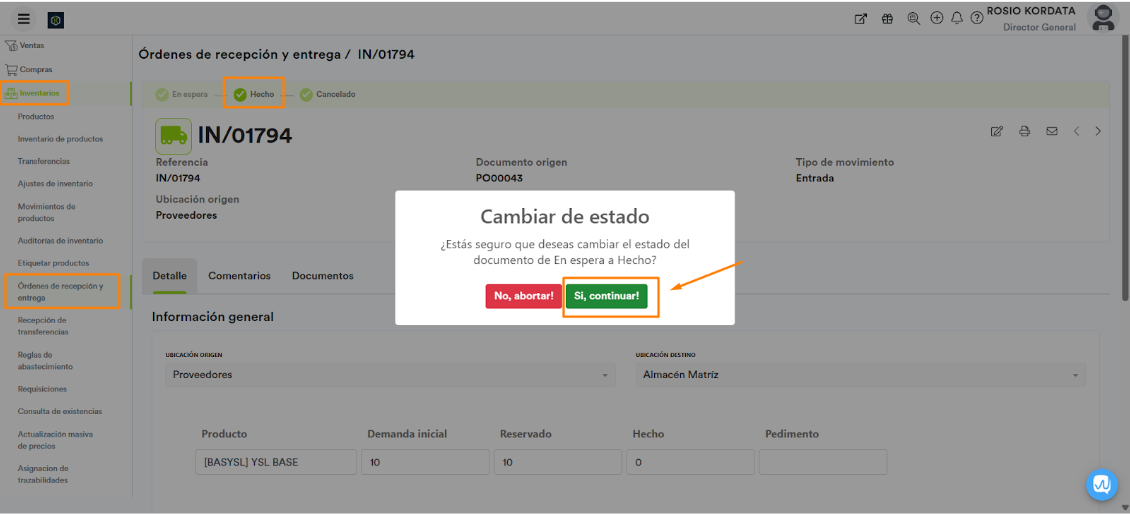Open the 'Ubicación origen' Proveedores dropdown

[x=389, y=375]
